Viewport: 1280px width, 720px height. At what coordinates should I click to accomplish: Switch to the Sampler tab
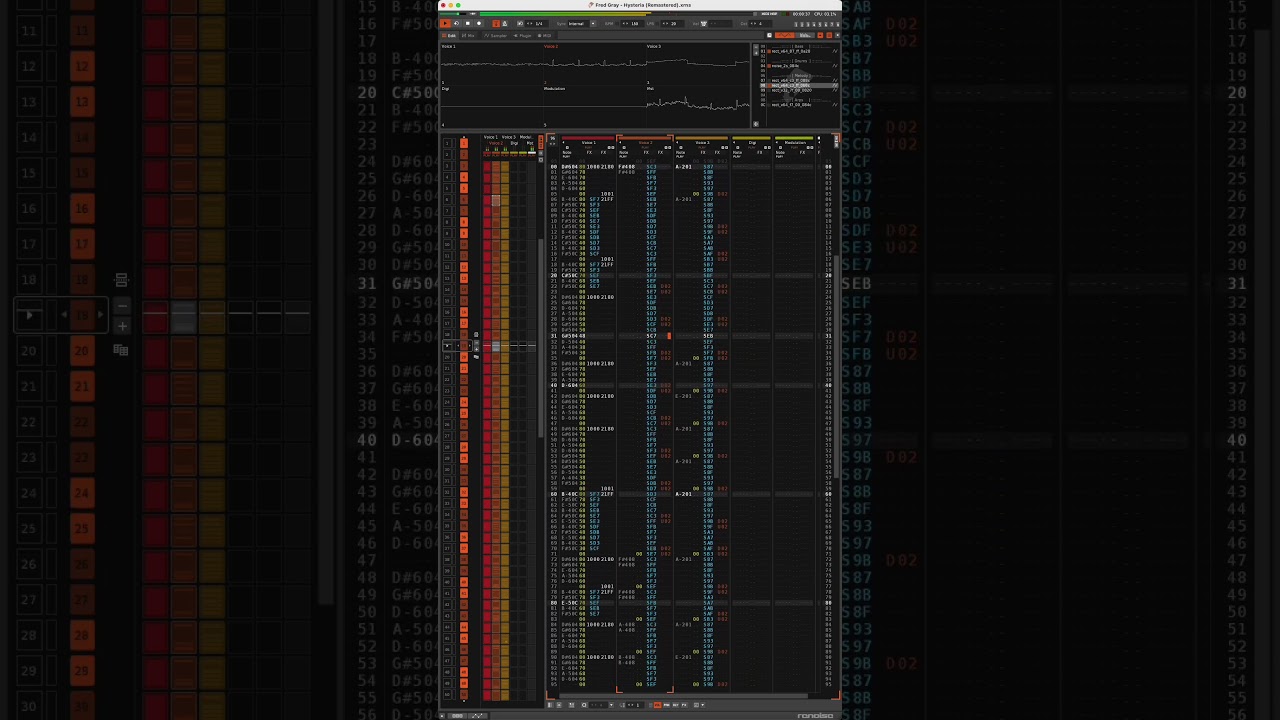click(496, 36)
